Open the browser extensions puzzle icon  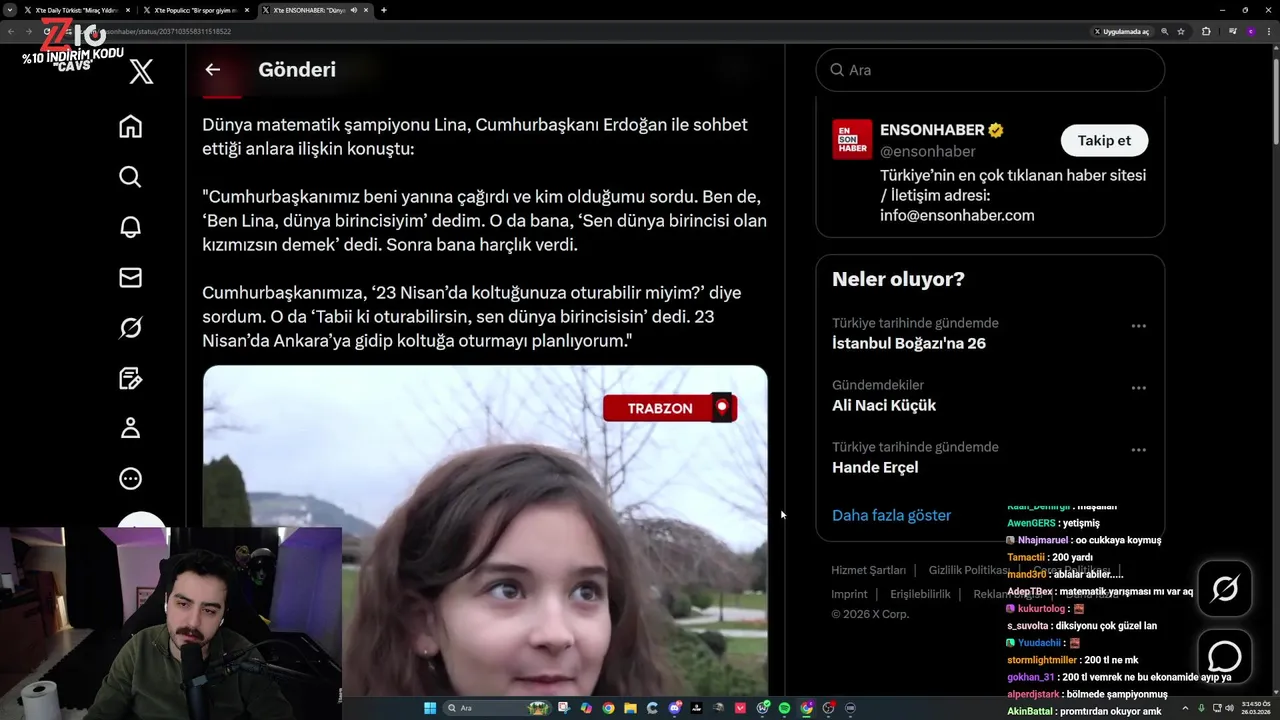click(x=1206, y=31)
